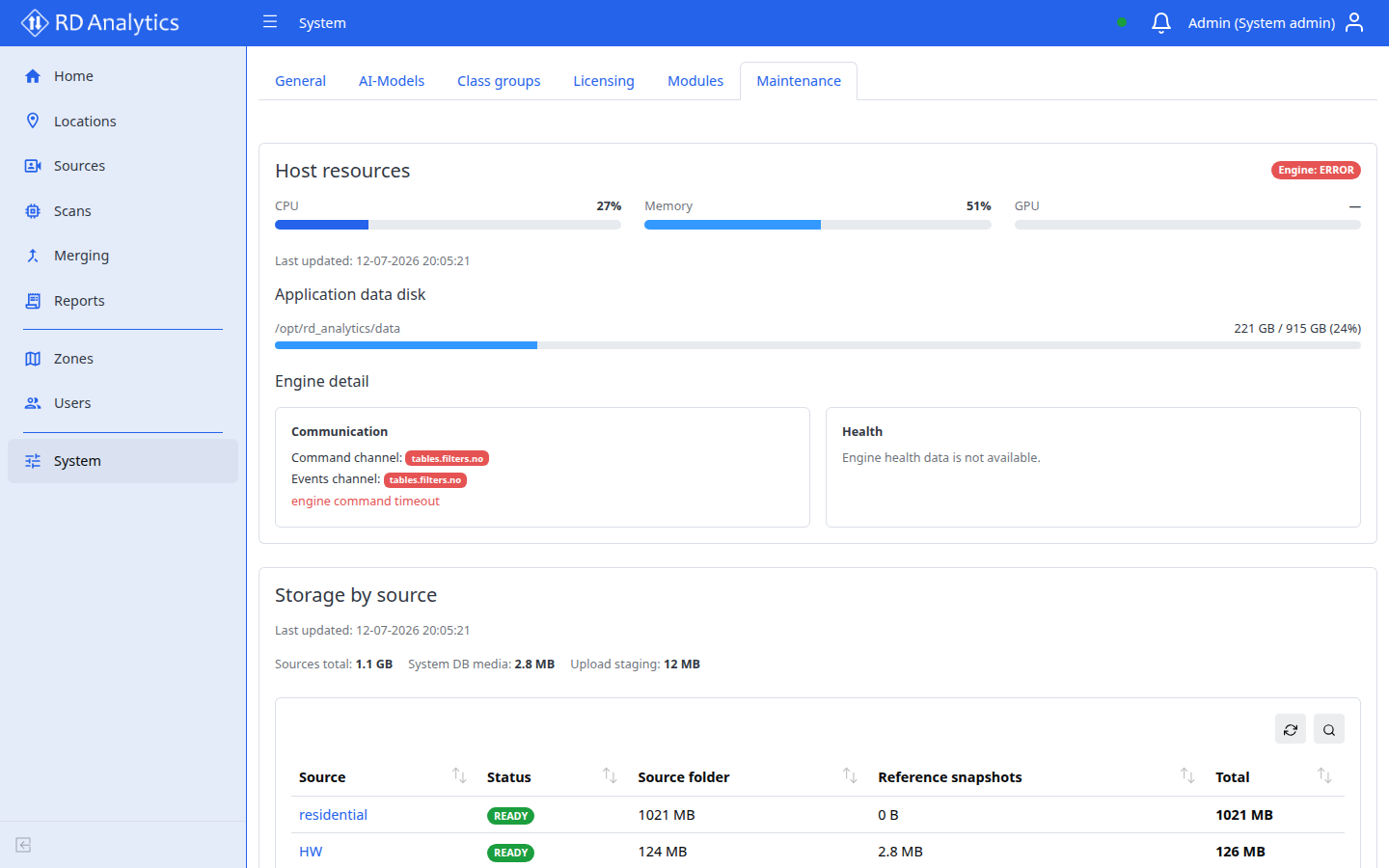Navigate to Zones page
The height and width of the screenshot is (868, 1389).
point(123,359)
